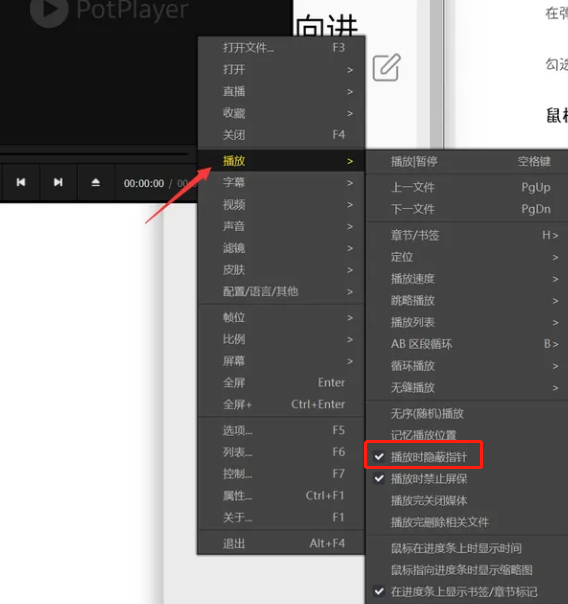
Task: Expand the 播放速度 submenu
Action: pos(467,279)
